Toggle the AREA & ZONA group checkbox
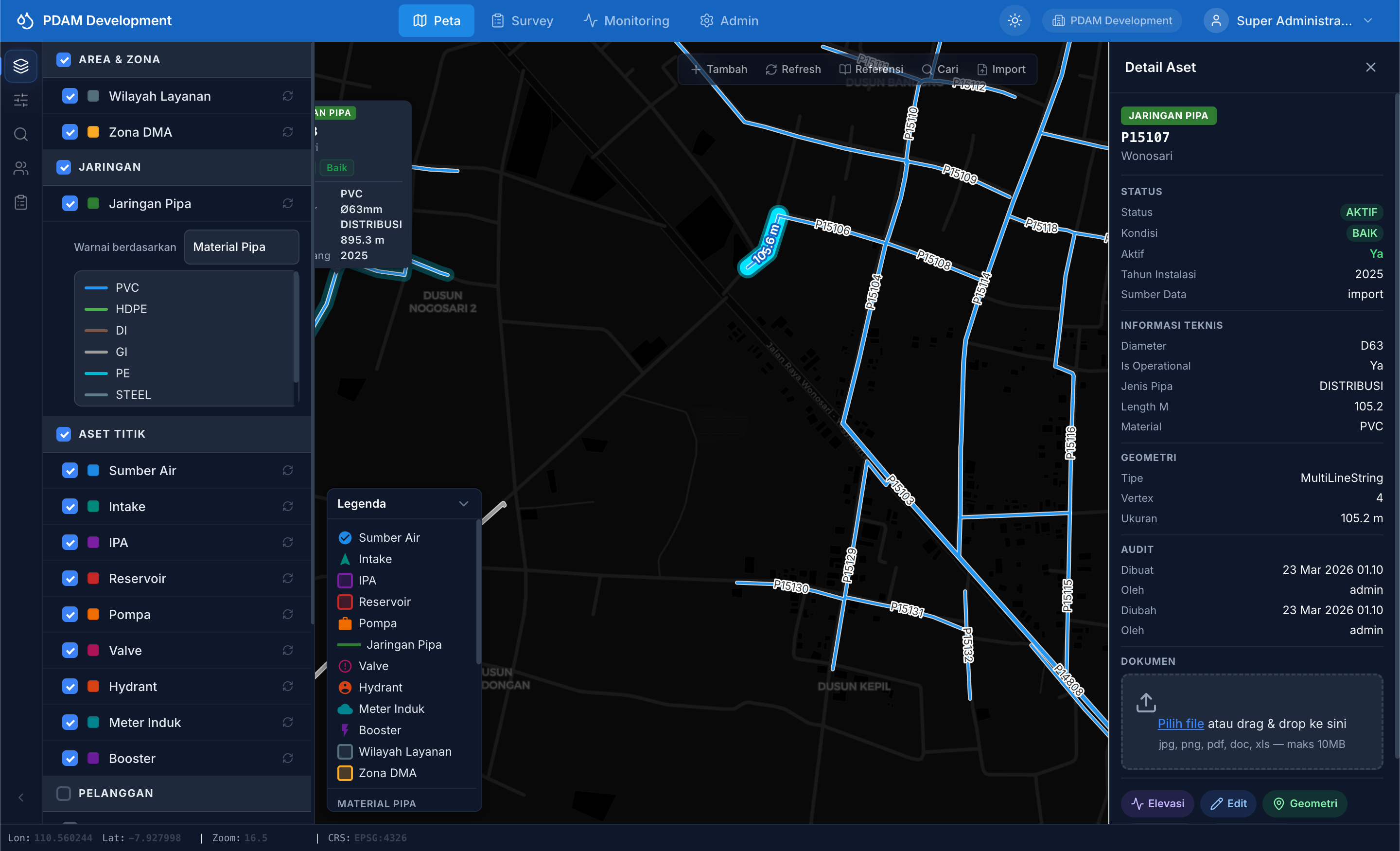1400x851 pixels. (64, 60)
